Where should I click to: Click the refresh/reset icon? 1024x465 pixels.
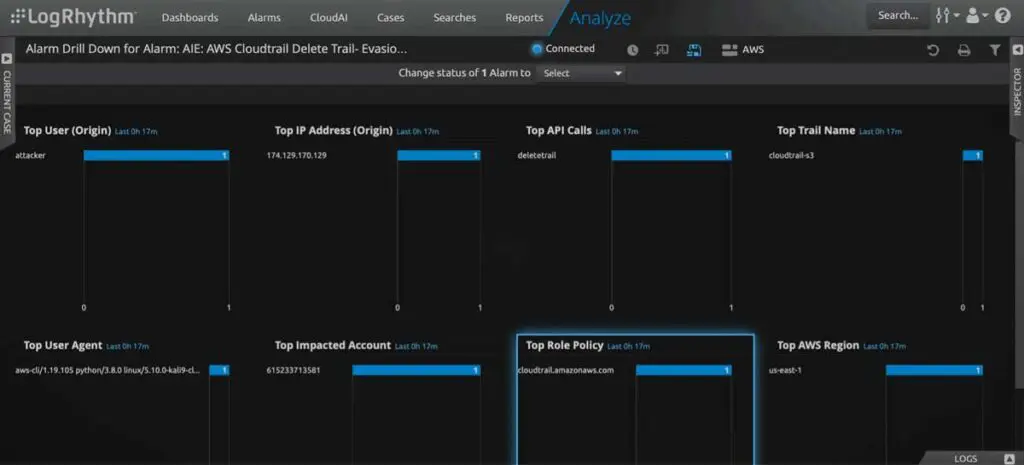(x=933, y=50)
